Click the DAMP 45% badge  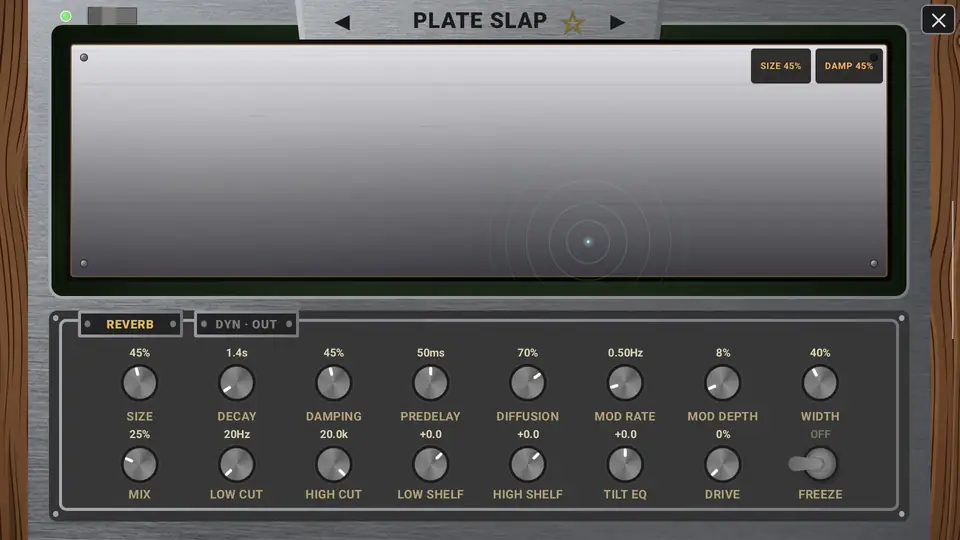(849, 66)
